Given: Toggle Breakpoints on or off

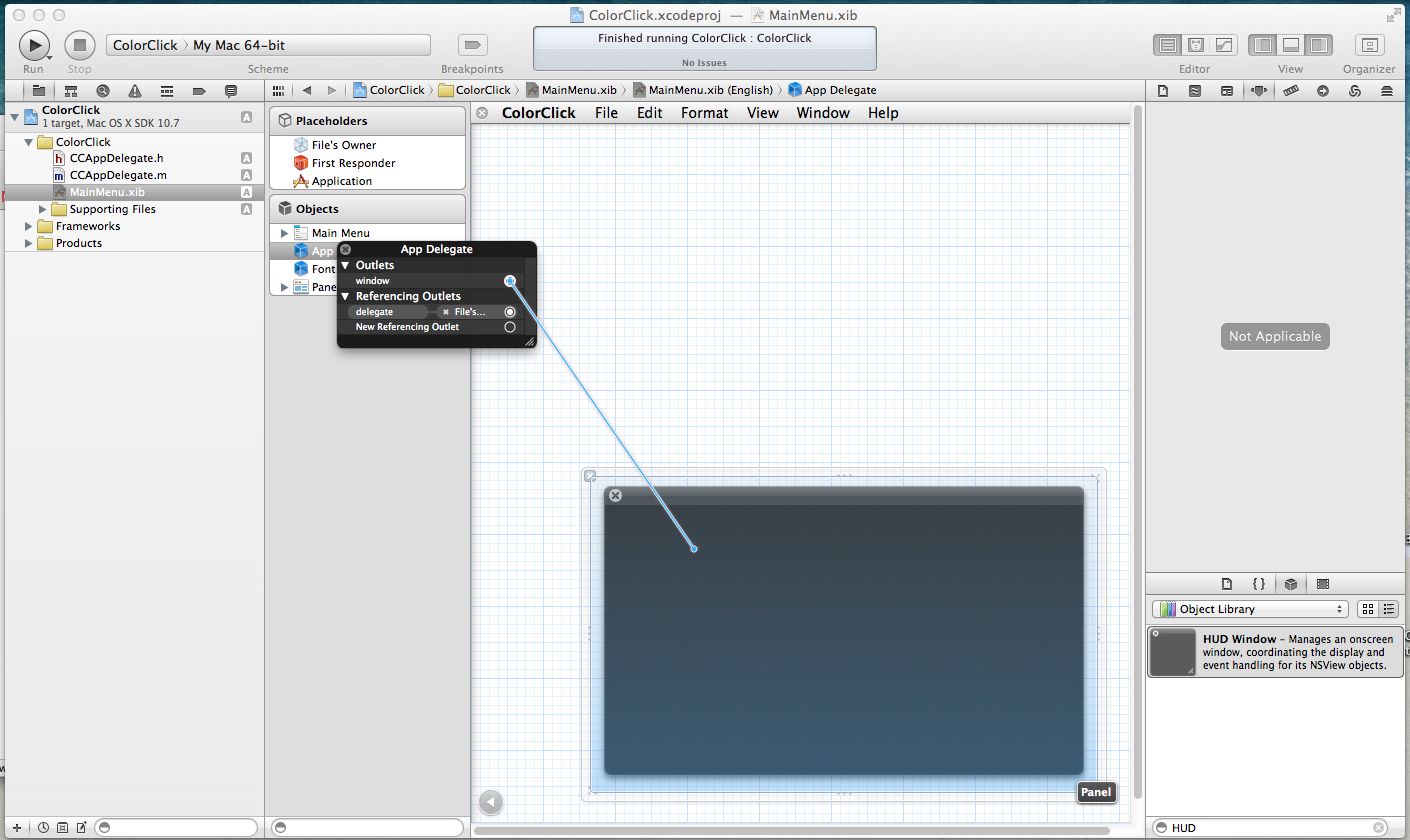Looking at the screenshot, I should (472, 45).
